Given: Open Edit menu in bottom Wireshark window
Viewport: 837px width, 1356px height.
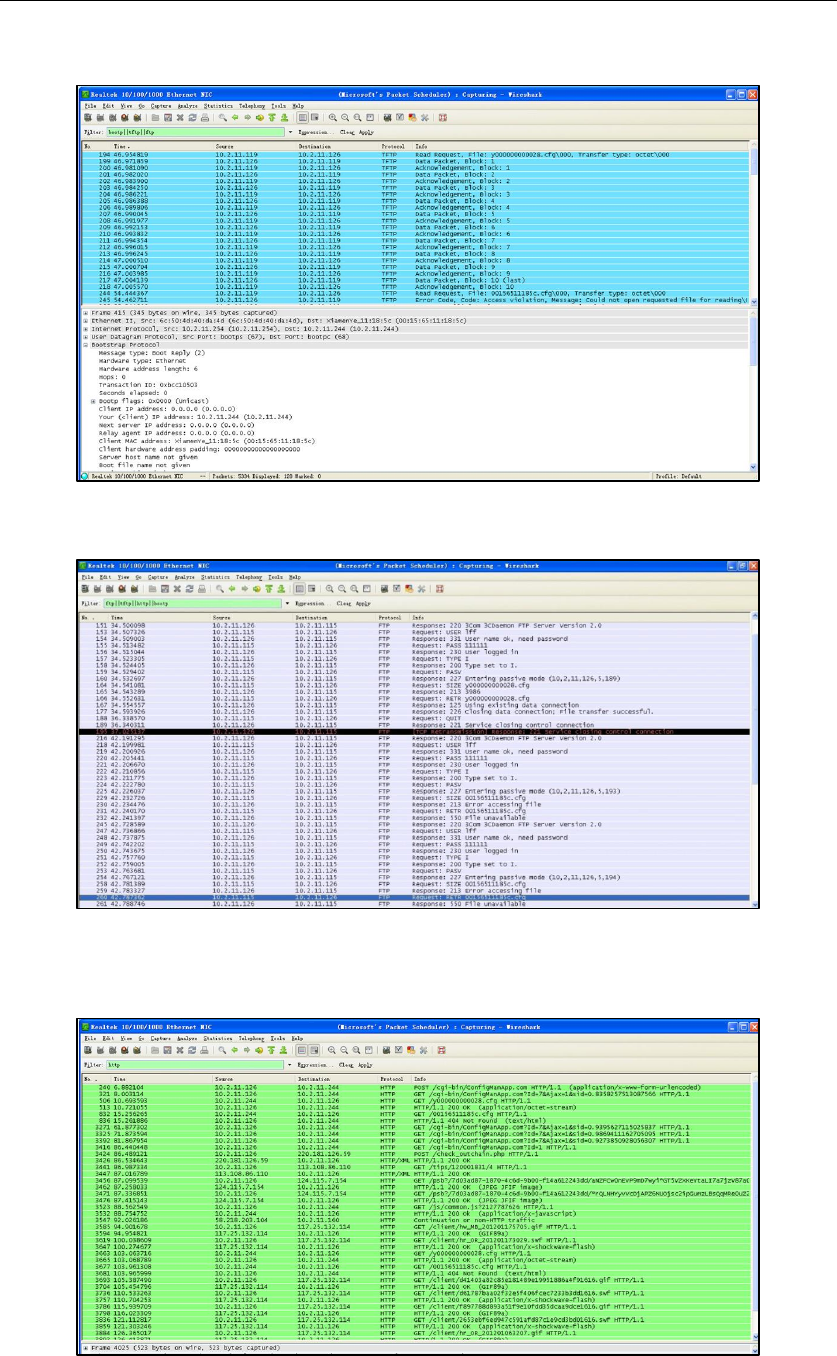Looking at the screenshot, I should 108,1038.
